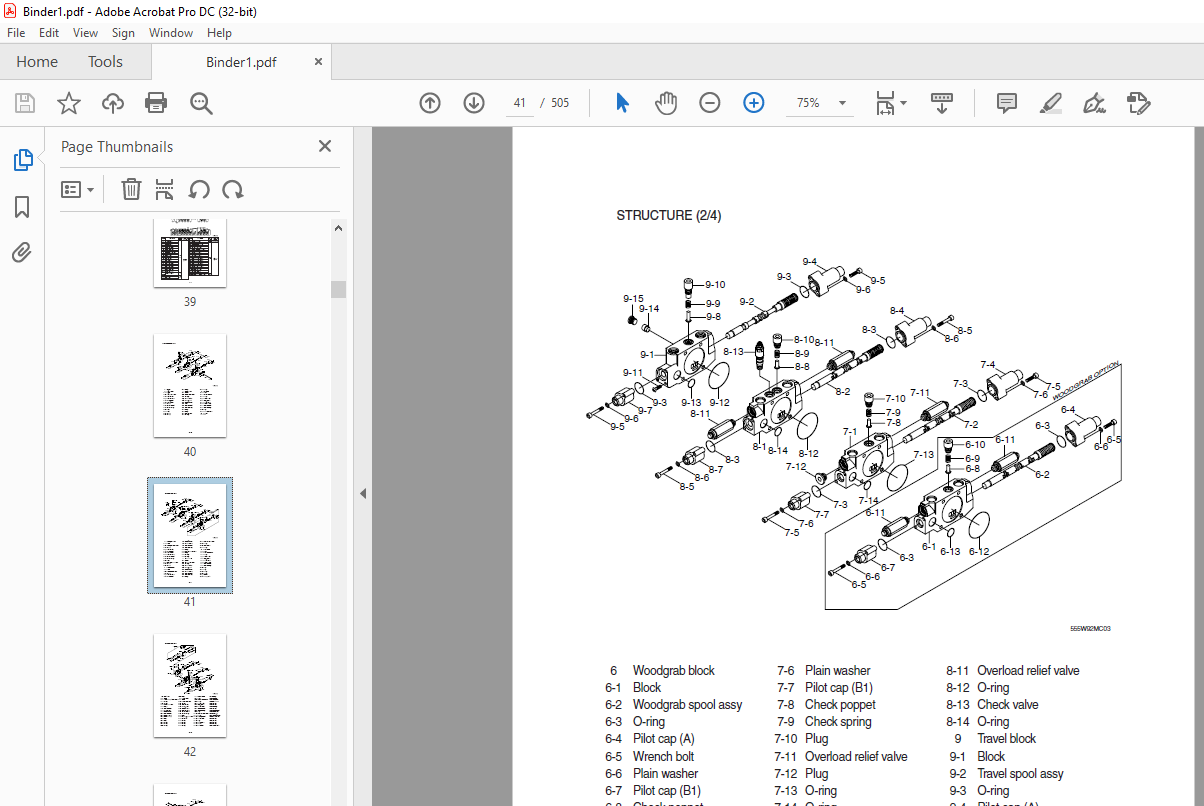
Task: Click the 'Pilot cap (A)' 6-4 entry
Action: click(664, 739)
